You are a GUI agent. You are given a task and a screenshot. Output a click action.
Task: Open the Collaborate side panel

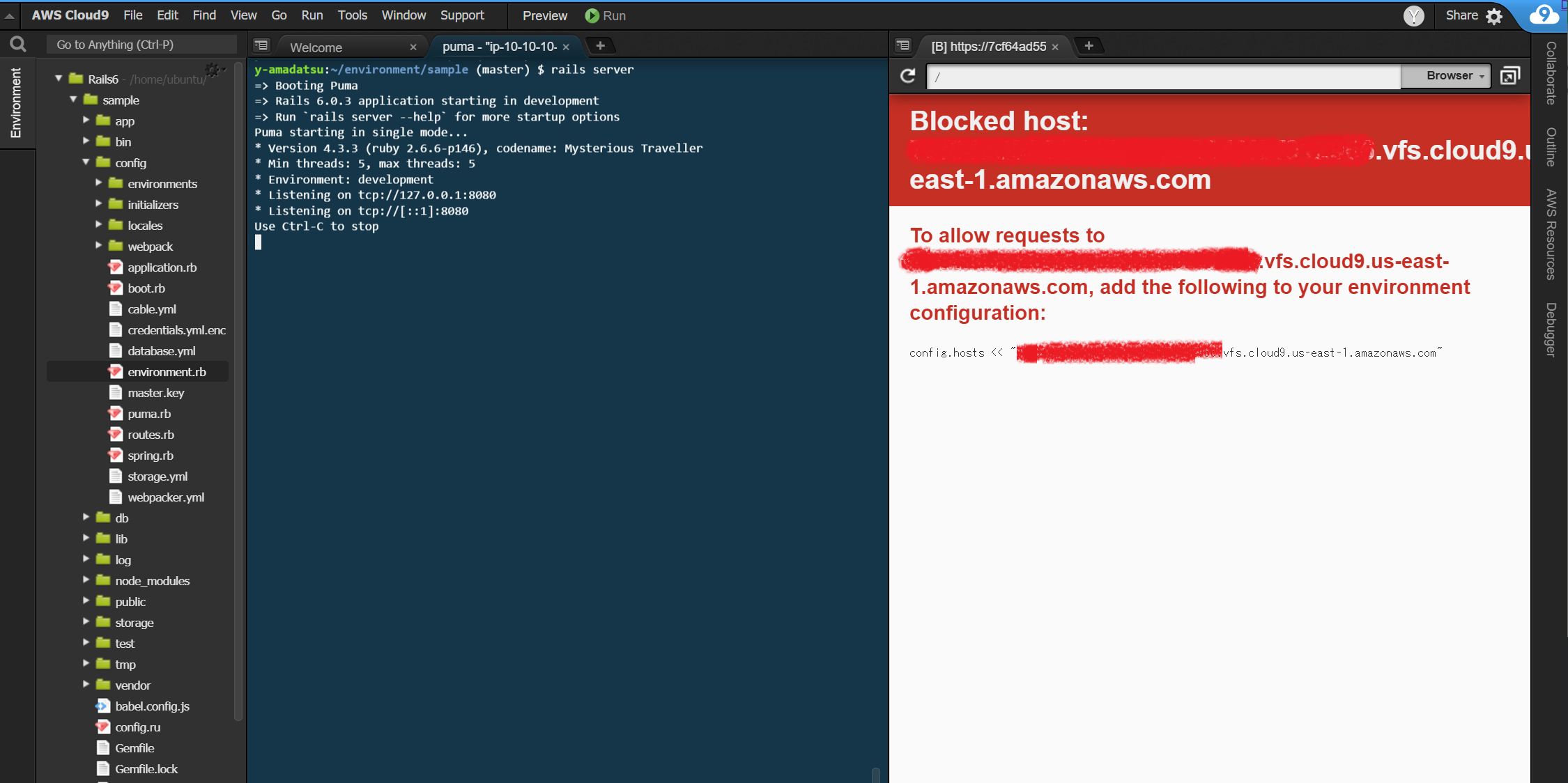coord(1551,73)
